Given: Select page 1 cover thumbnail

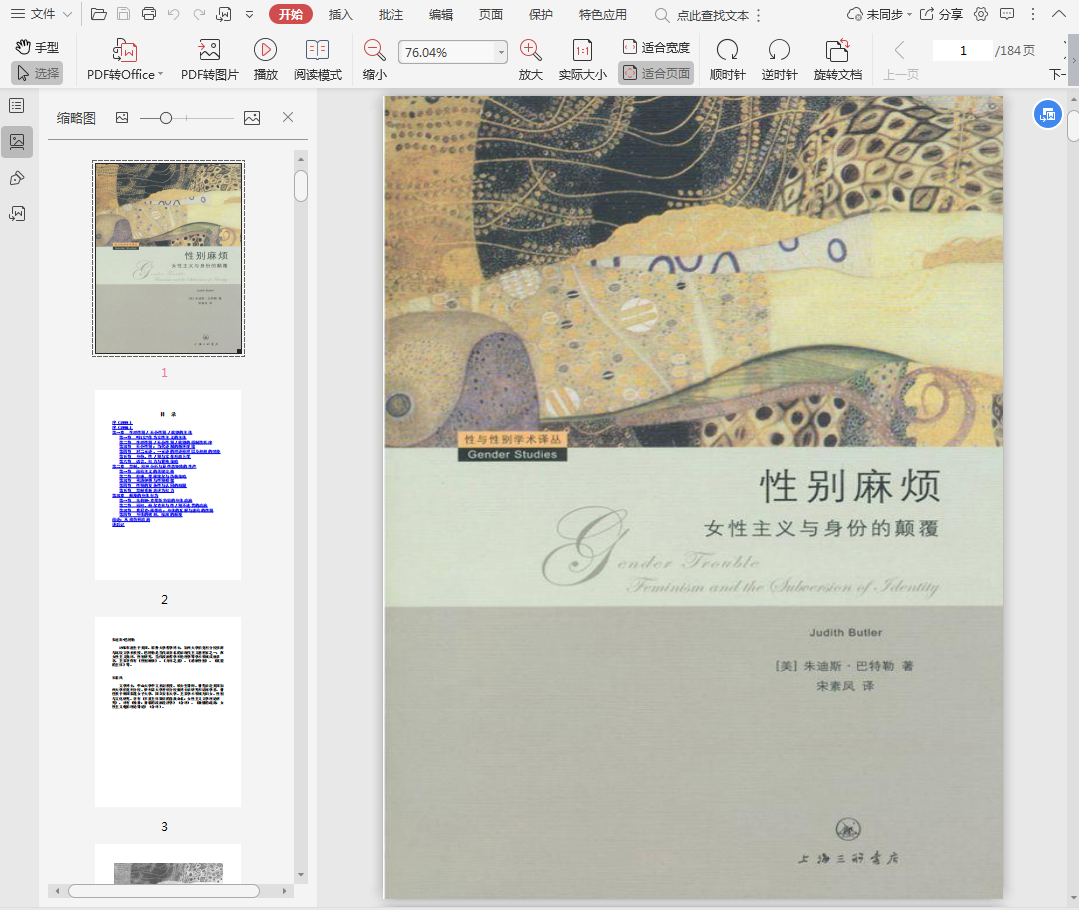Looking at the screenshot, I should [169, 259].
